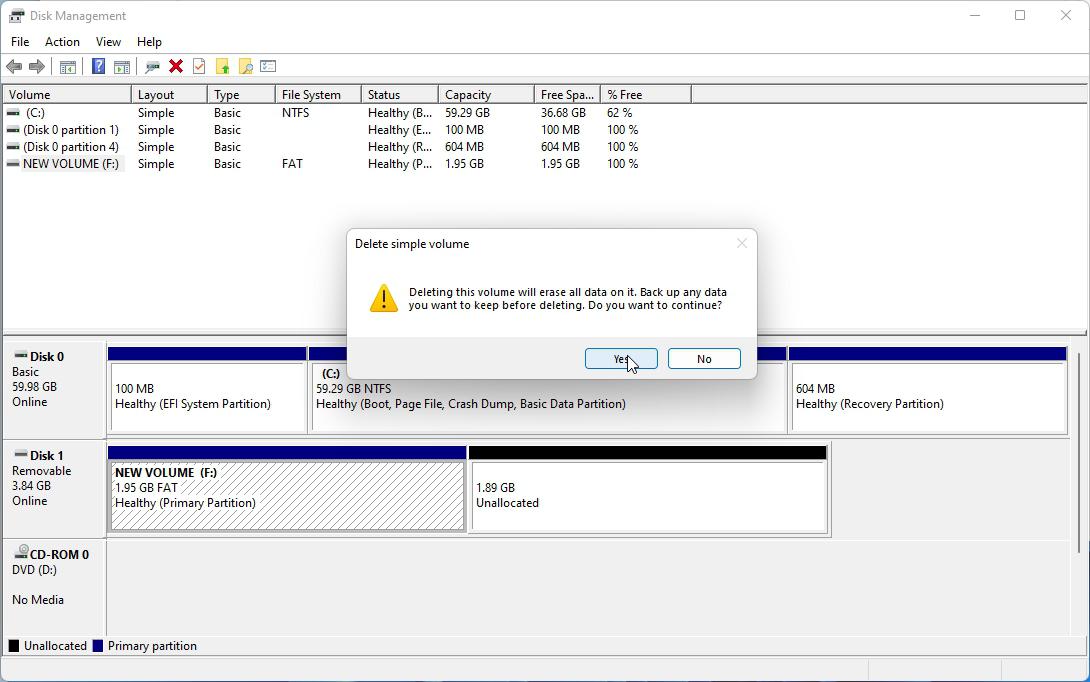Click the yellow folder with green arrow icon

coord(222,67)
